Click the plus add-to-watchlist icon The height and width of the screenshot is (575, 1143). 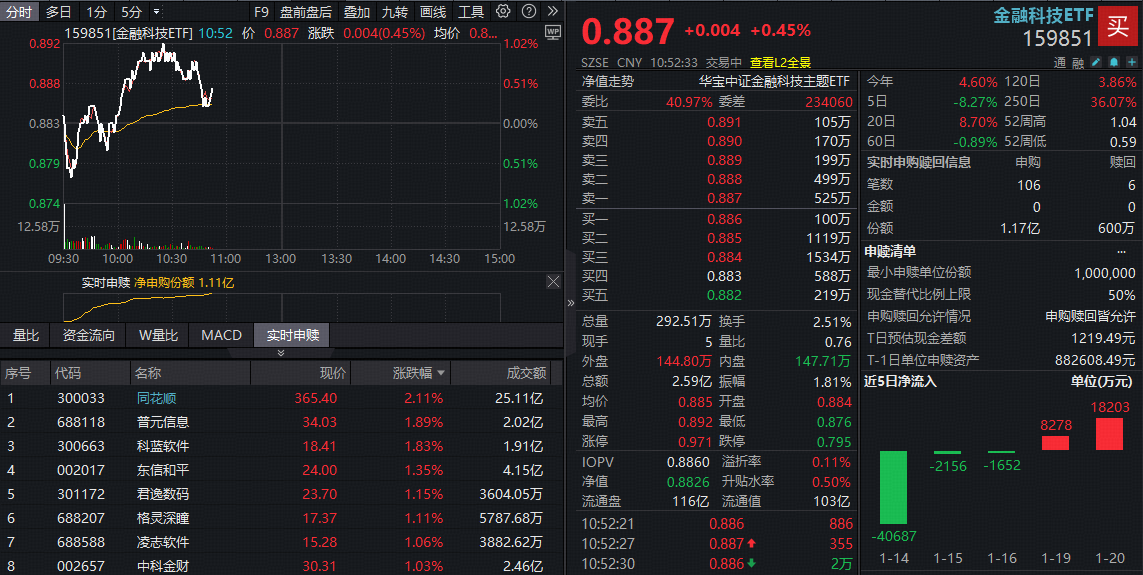pyautogui.click(x=1133, y=62)
